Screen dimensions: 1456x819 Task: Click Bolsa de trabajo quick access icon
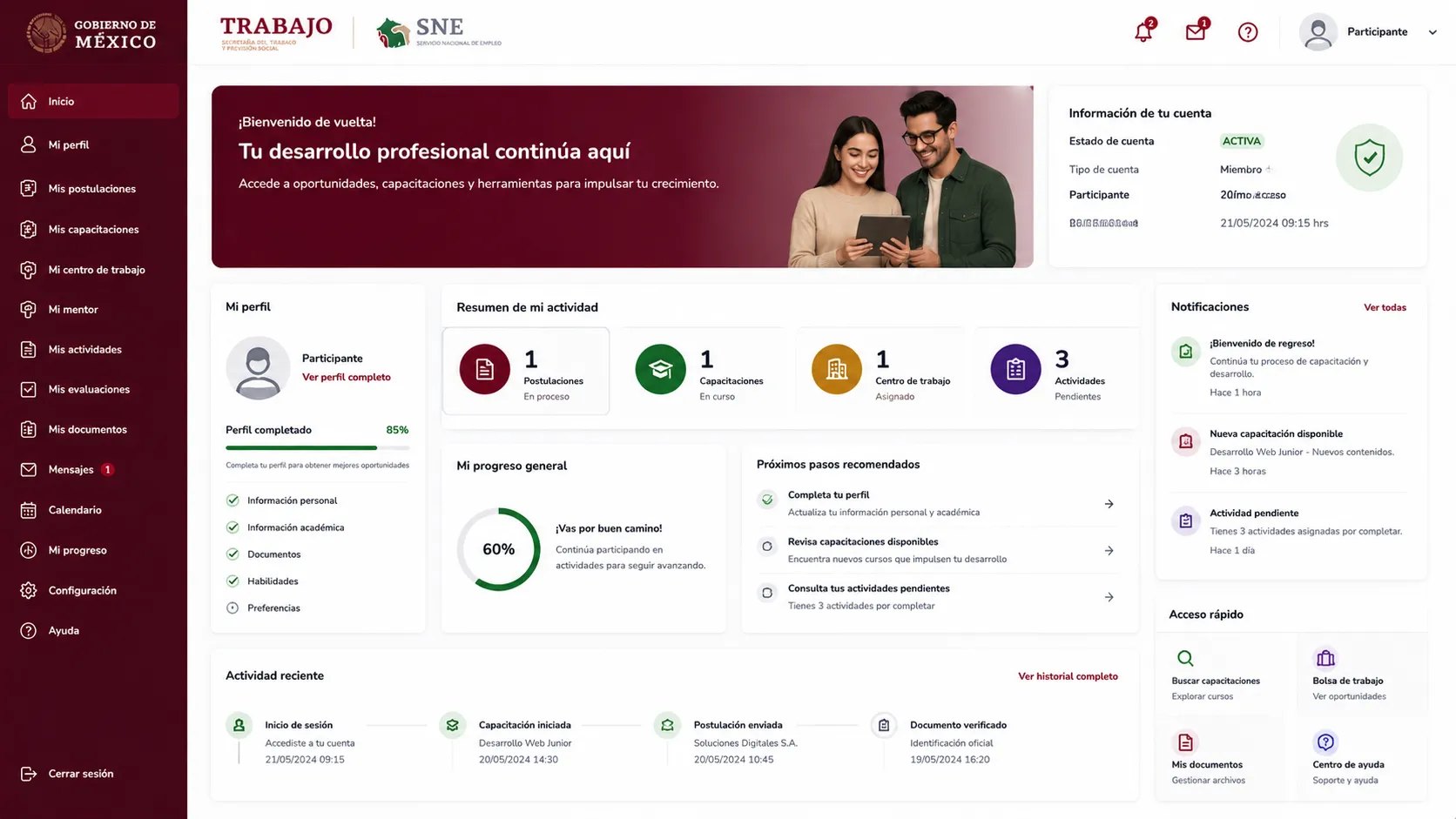click(1325, 658)
